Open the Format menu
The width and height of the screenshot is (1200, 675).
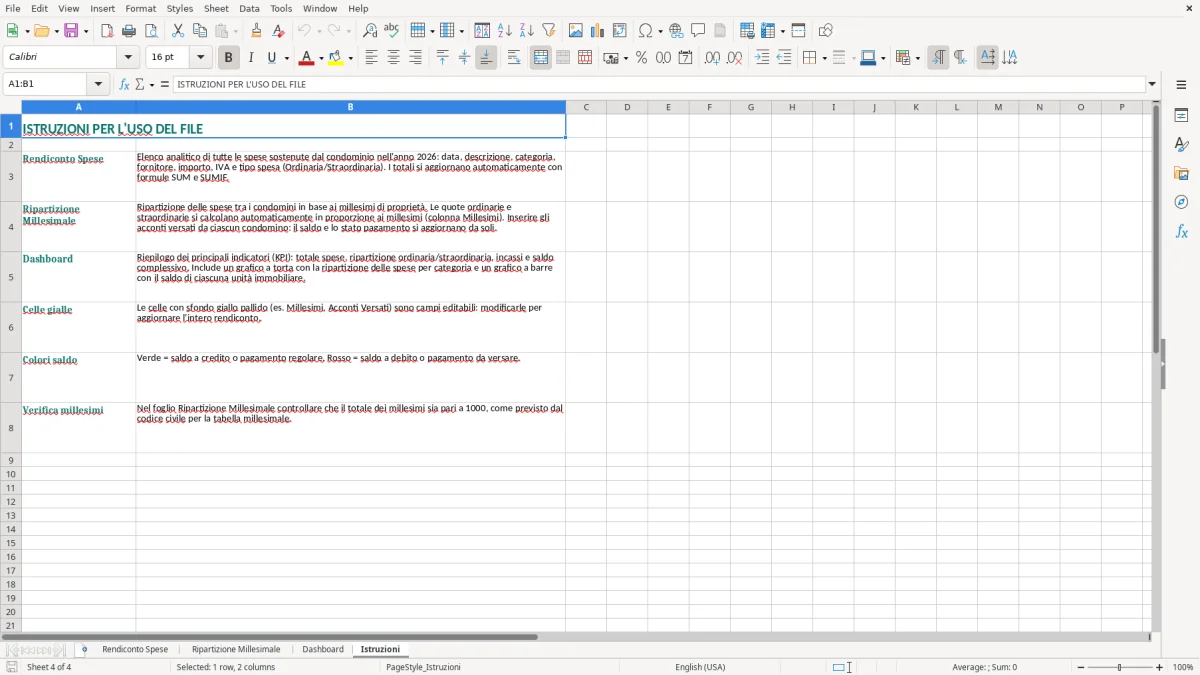click(141, 8)
